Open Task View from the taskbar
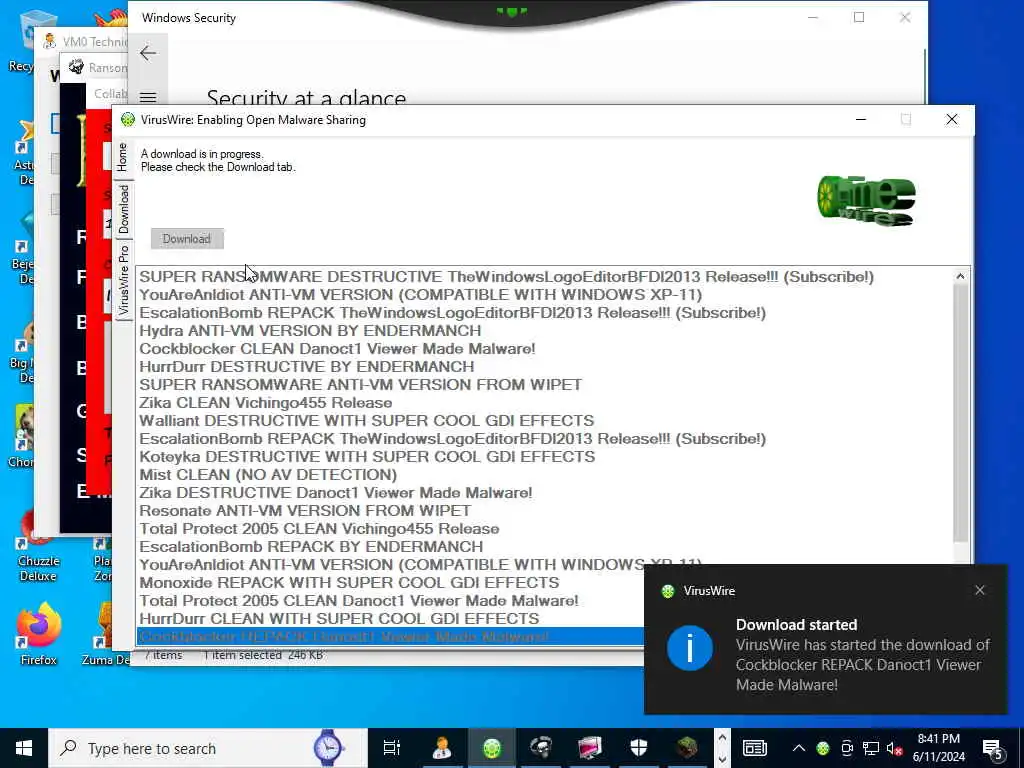Image resolution: width=1024 pixels, height=768 pixels. (392, 748)
